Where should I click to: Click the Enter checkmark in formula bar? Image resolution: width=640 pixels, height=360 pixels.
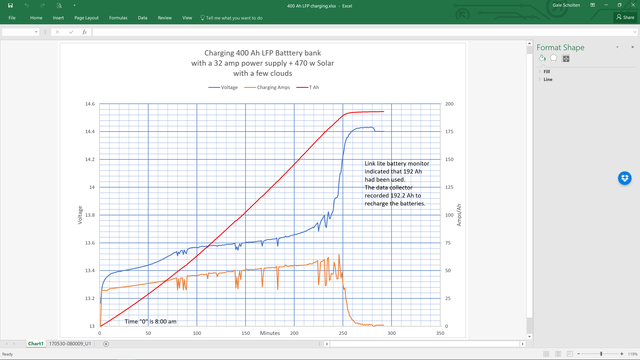pos(71,32)
